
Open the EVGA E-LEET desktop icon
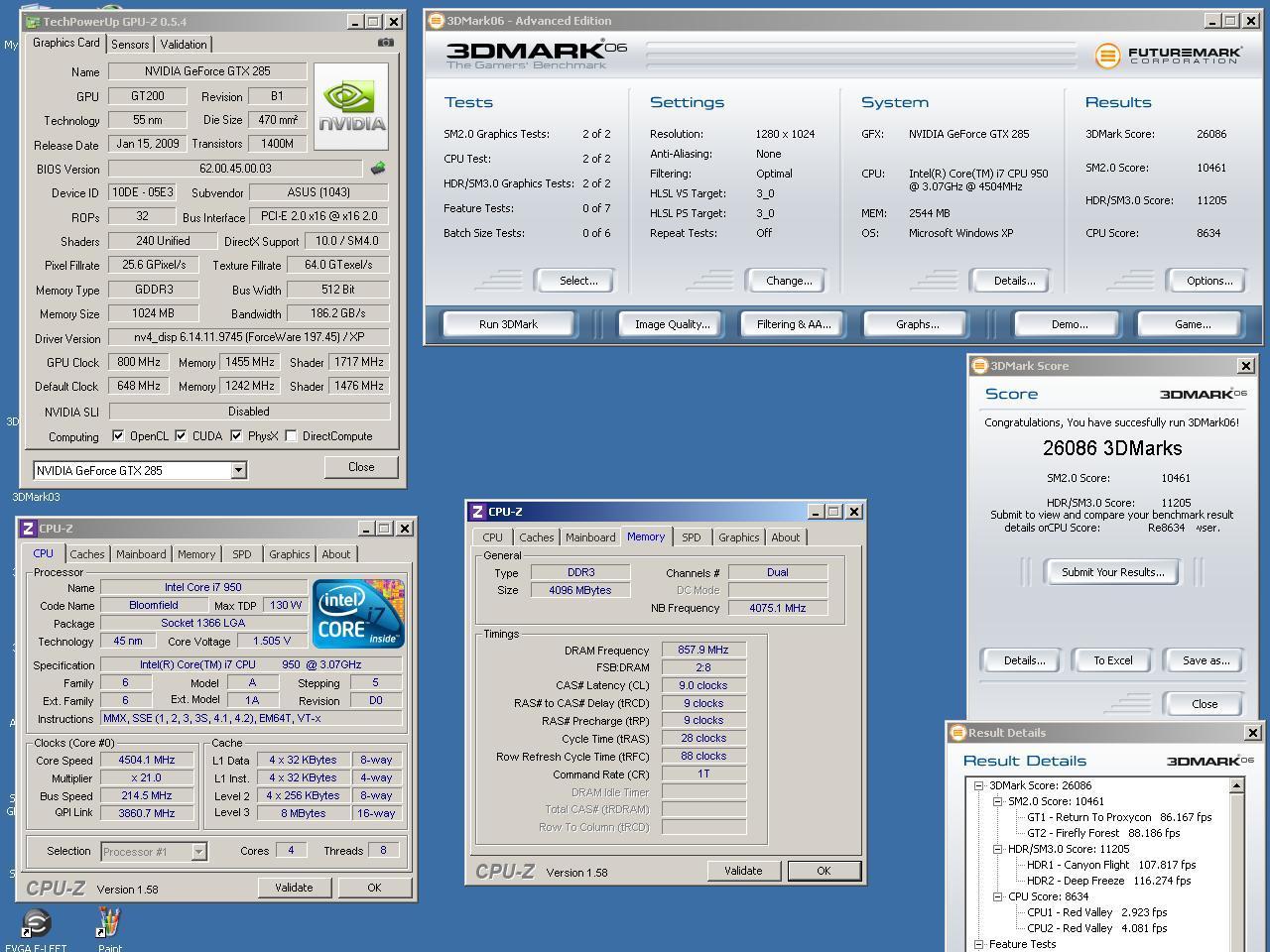point(36,929)
